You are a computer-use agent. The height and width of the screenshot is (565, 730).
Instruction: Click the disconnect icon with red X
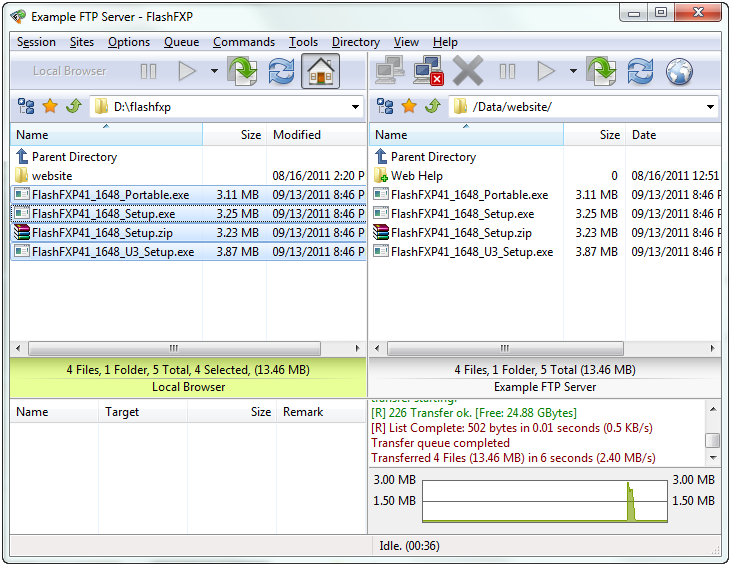pos(428,71)
